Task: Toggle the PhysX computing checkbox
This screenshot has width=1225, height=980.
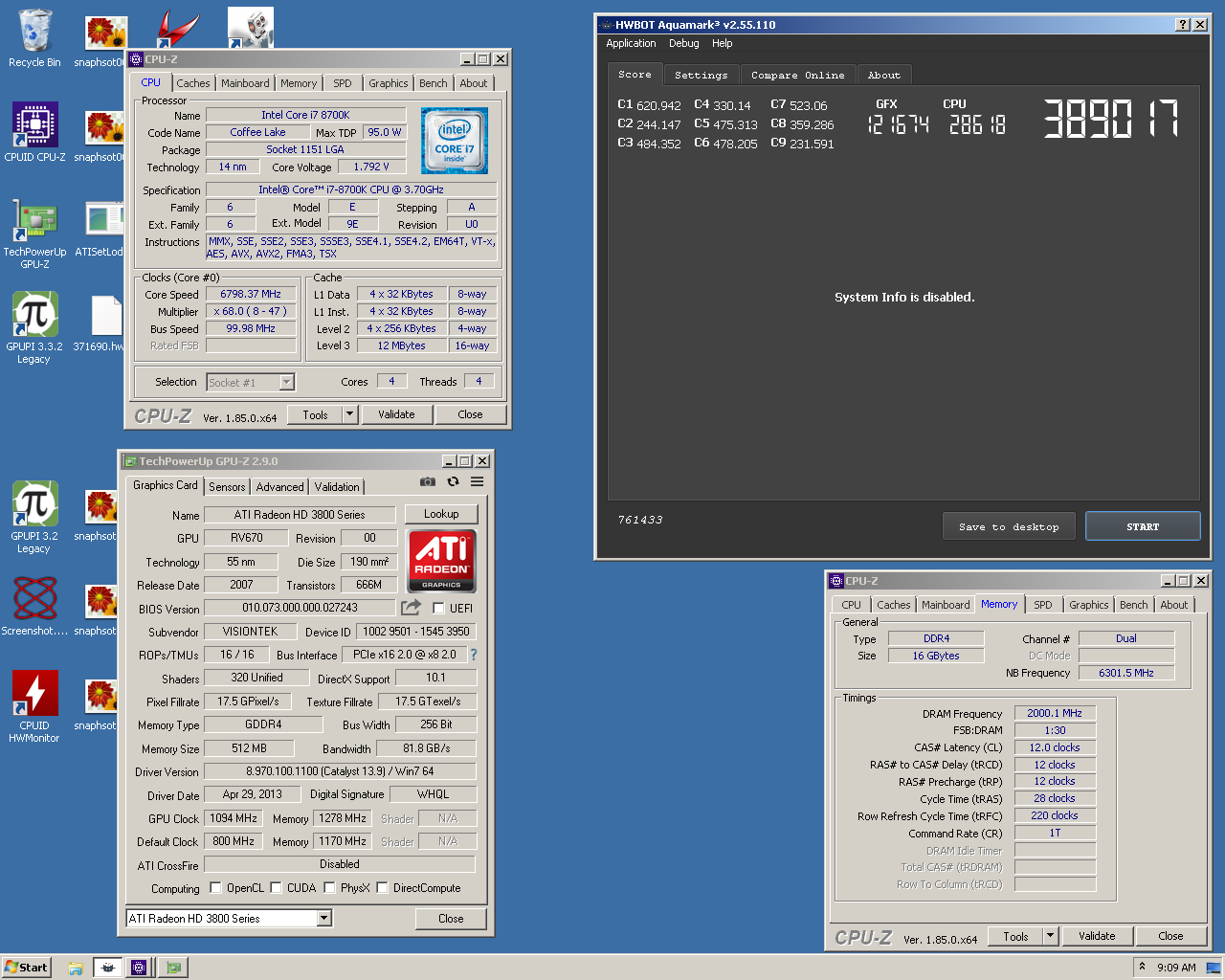Action: coord(329,887)
